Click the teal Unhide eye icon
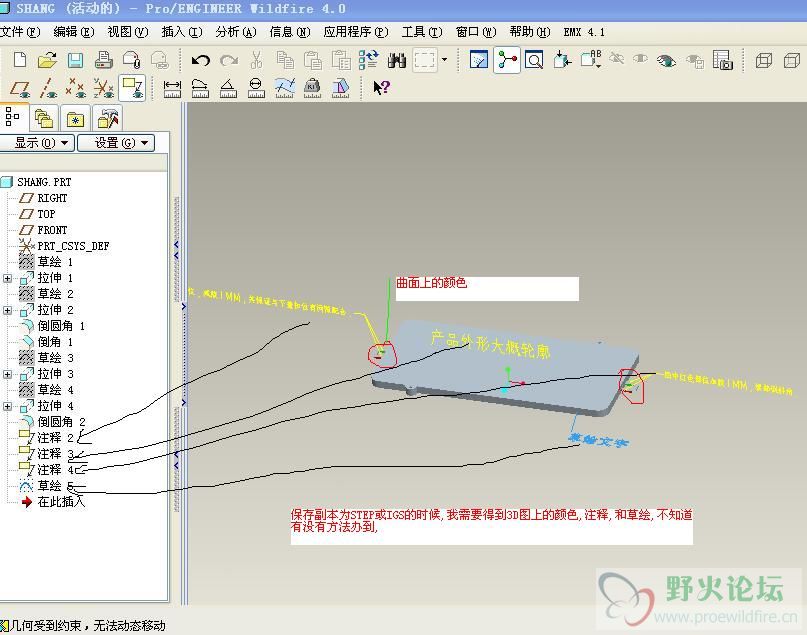 click(666, 61)
